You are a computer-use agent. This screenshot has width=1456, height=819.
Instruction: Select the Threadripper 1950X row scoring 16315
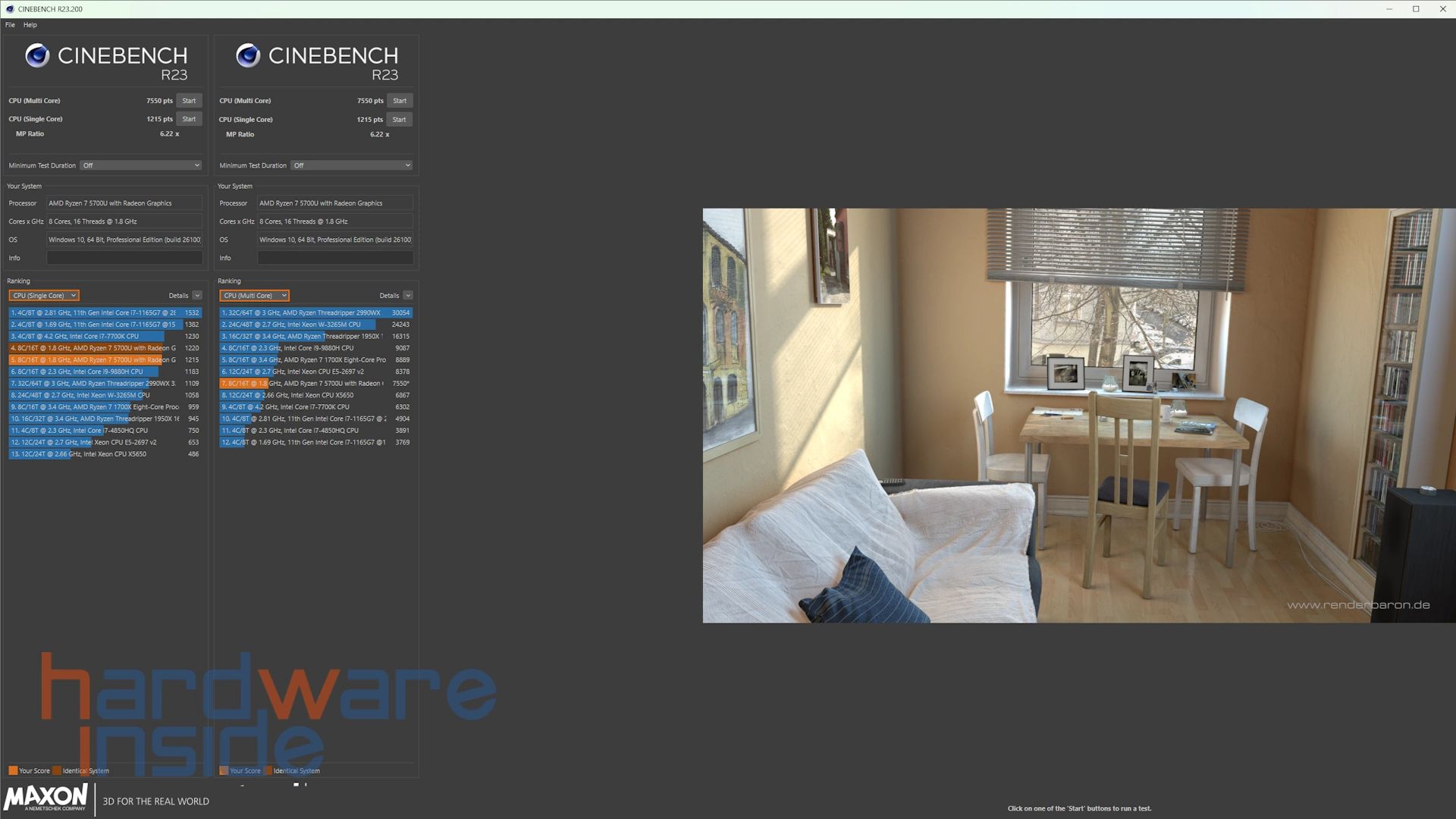click(x=316, y=336)
